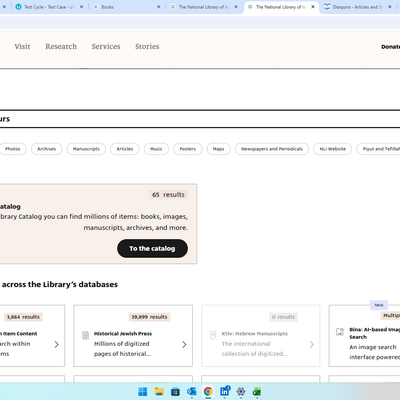Close the Diaspora - Articles tab
Screen dimensions: 400x400
(390, 7)
